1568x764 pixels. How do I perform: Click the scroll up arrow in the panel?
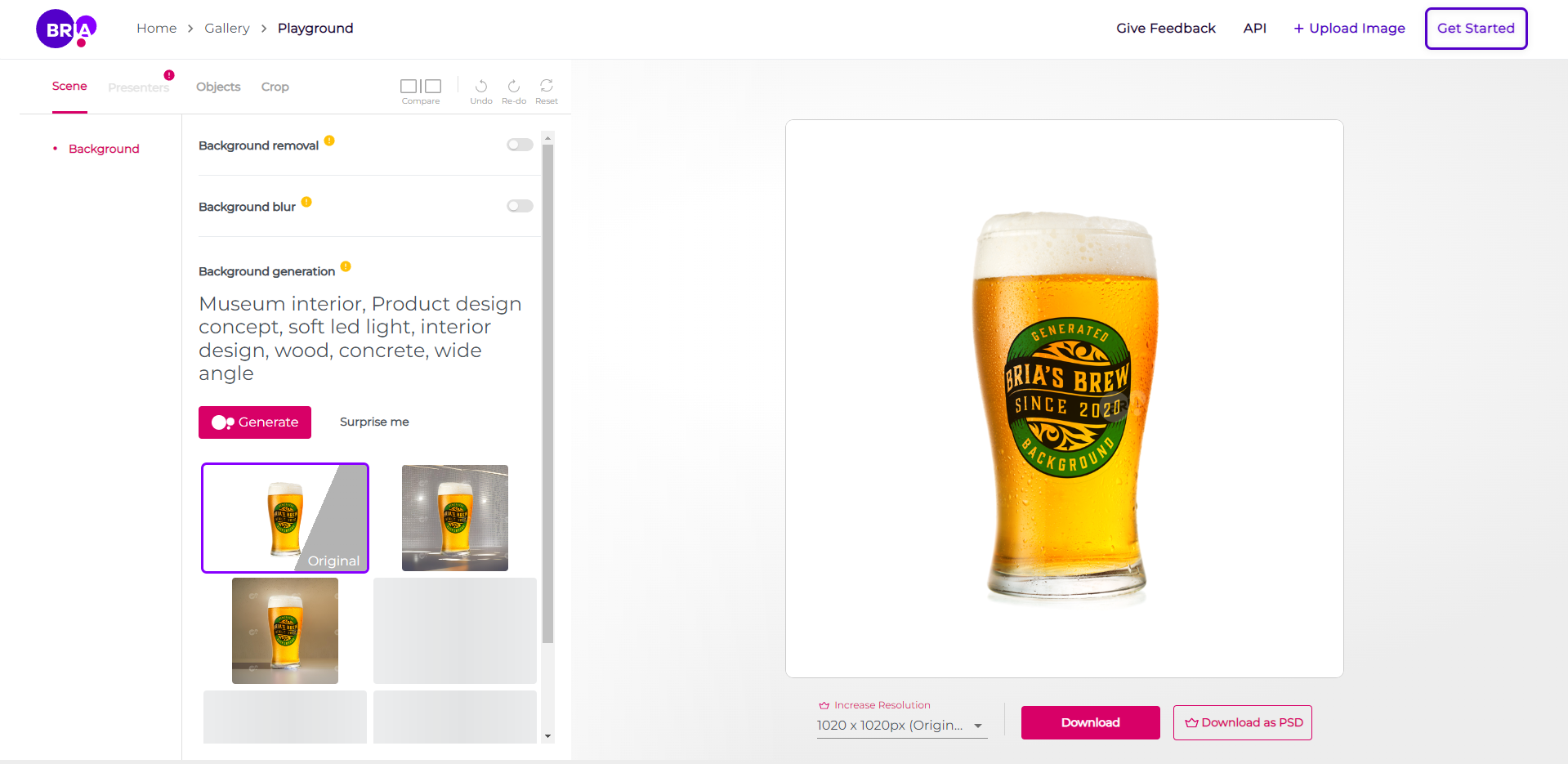[547, 137]
